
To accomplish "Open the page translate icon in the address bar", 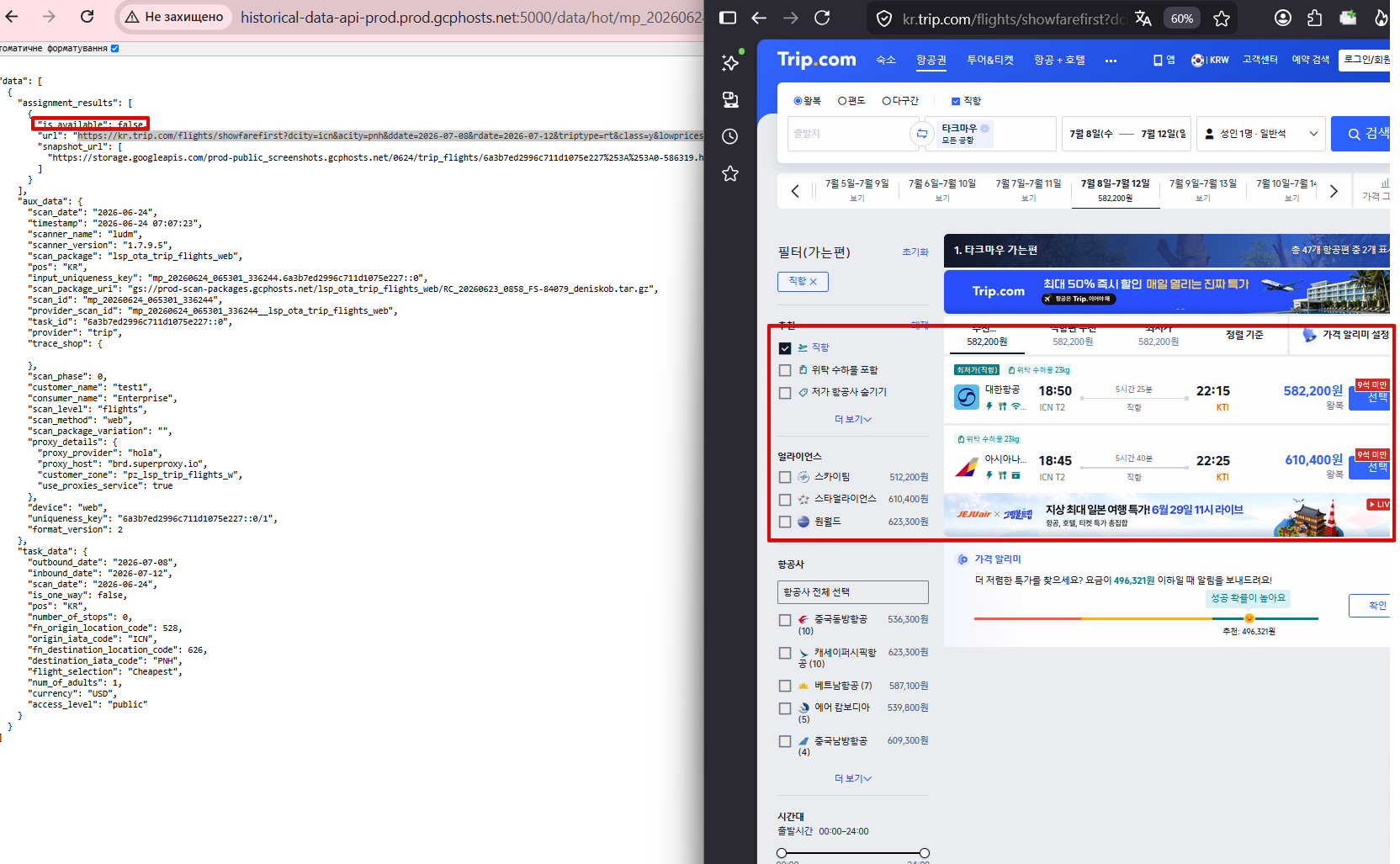I will [1143, 19].
